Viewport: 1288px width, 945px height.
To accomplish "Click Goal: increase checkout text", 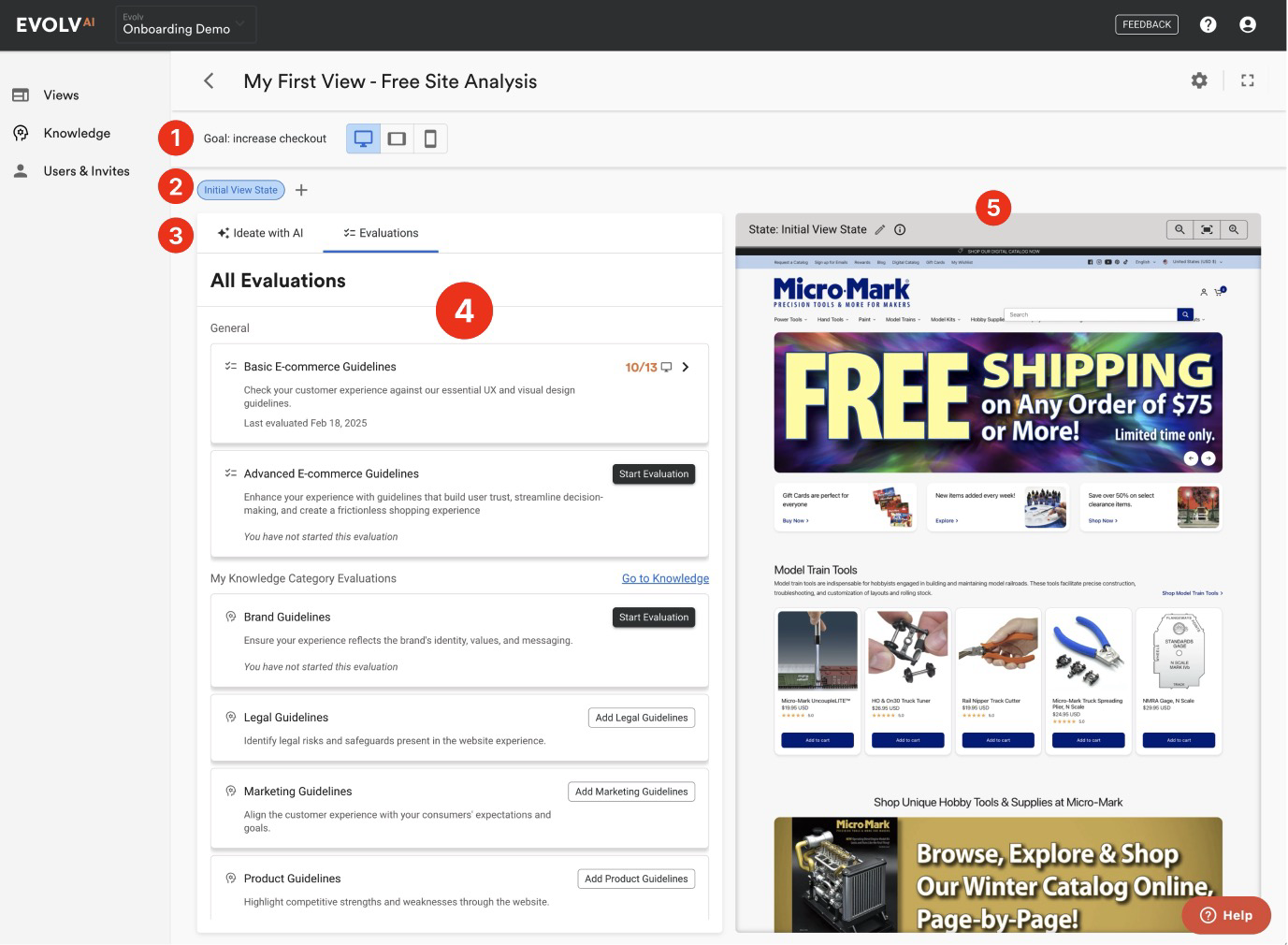I will pyautogui.click(x=265, y=138).
